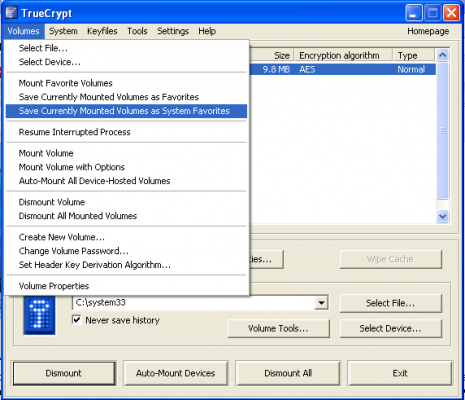Click the Exit button
The height and width of the screenshot is (400, 465).
click(400, 373)
